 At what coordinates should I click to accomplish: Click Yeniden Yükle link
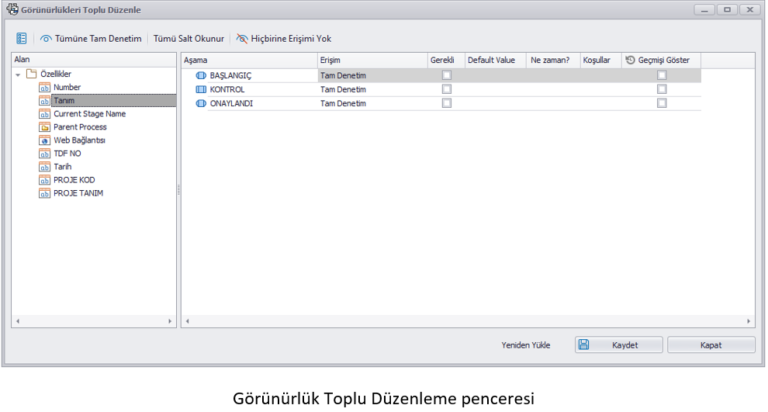(526, 345)
